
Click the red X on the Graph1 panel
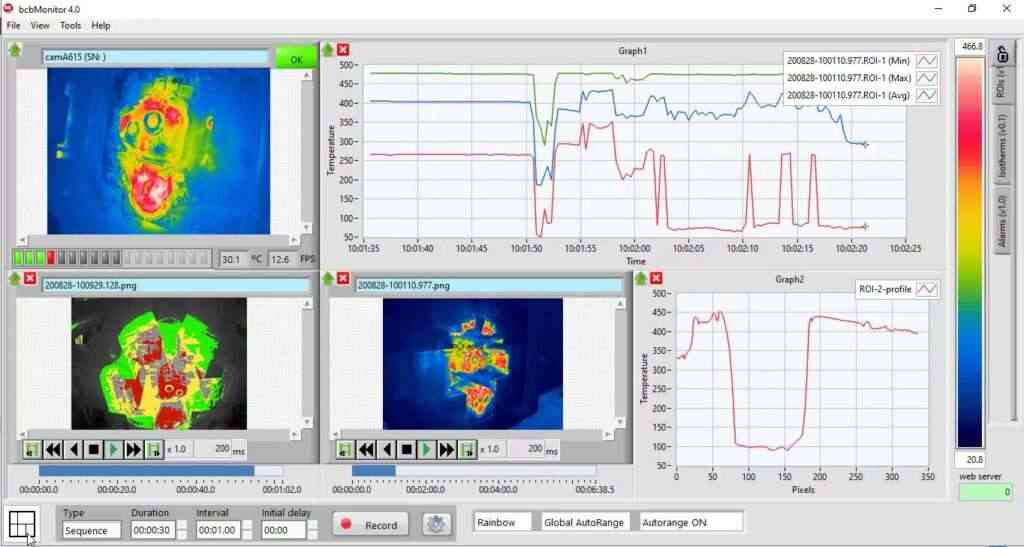(x=343, y=50)
